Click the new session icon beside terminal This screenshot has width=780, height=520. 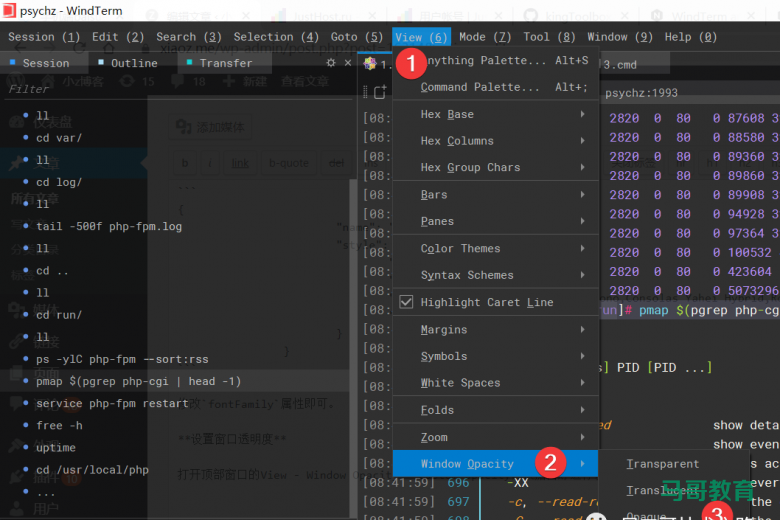pos(379,92)
